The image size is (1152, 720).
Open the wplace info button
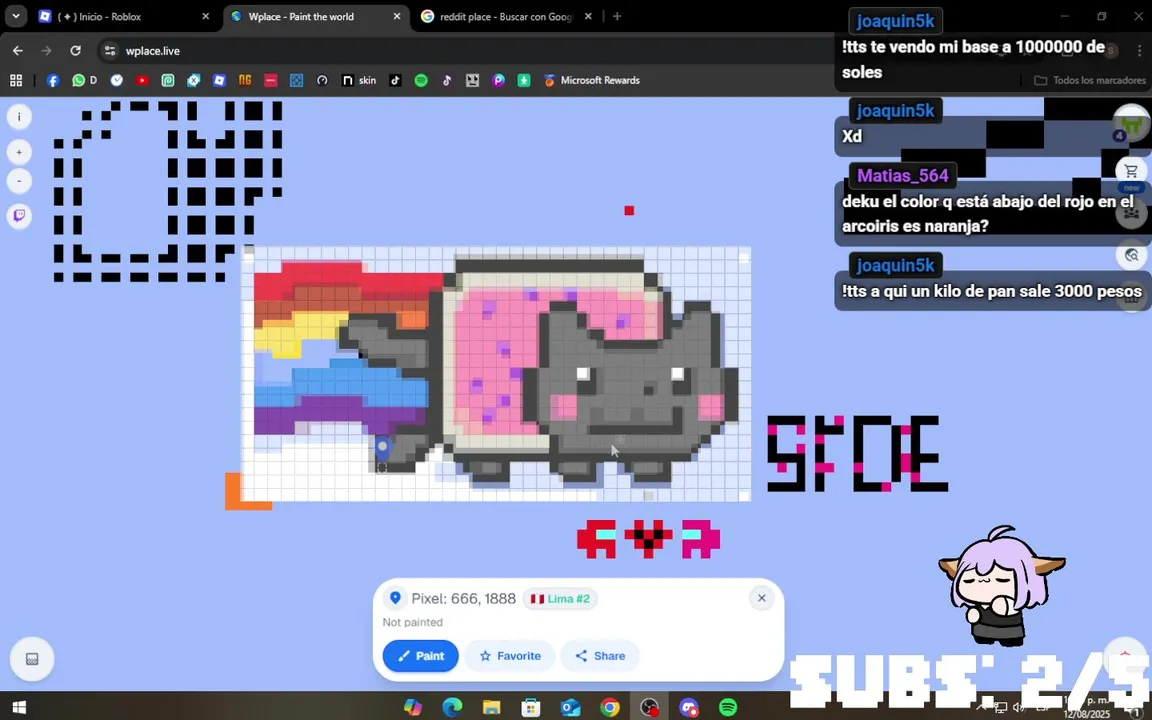(x=19, y=116)
